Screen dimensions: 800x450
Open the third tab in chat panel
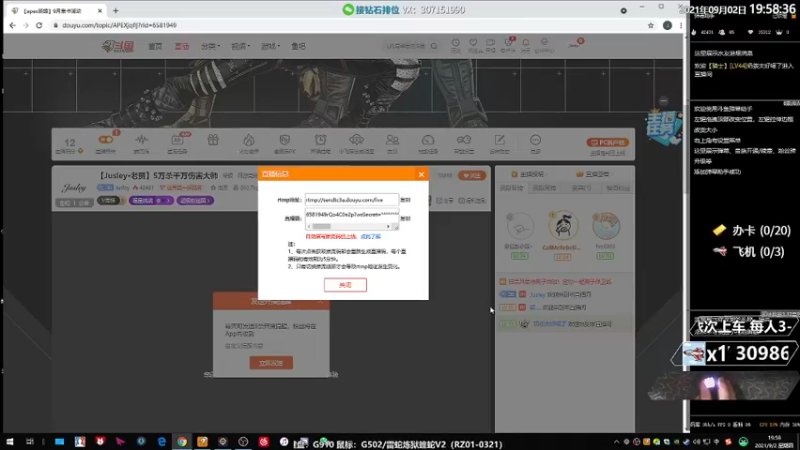[581, 188]
